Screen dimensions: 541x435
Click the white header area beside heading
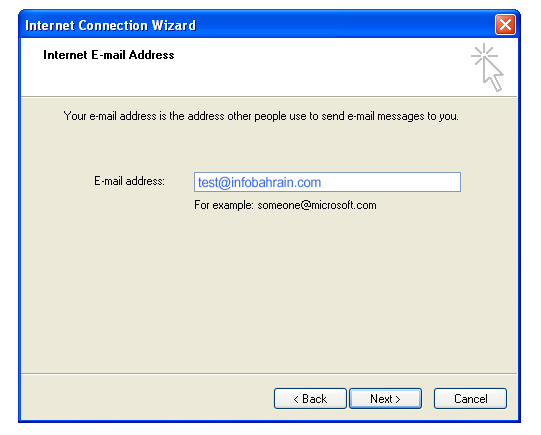311,67
